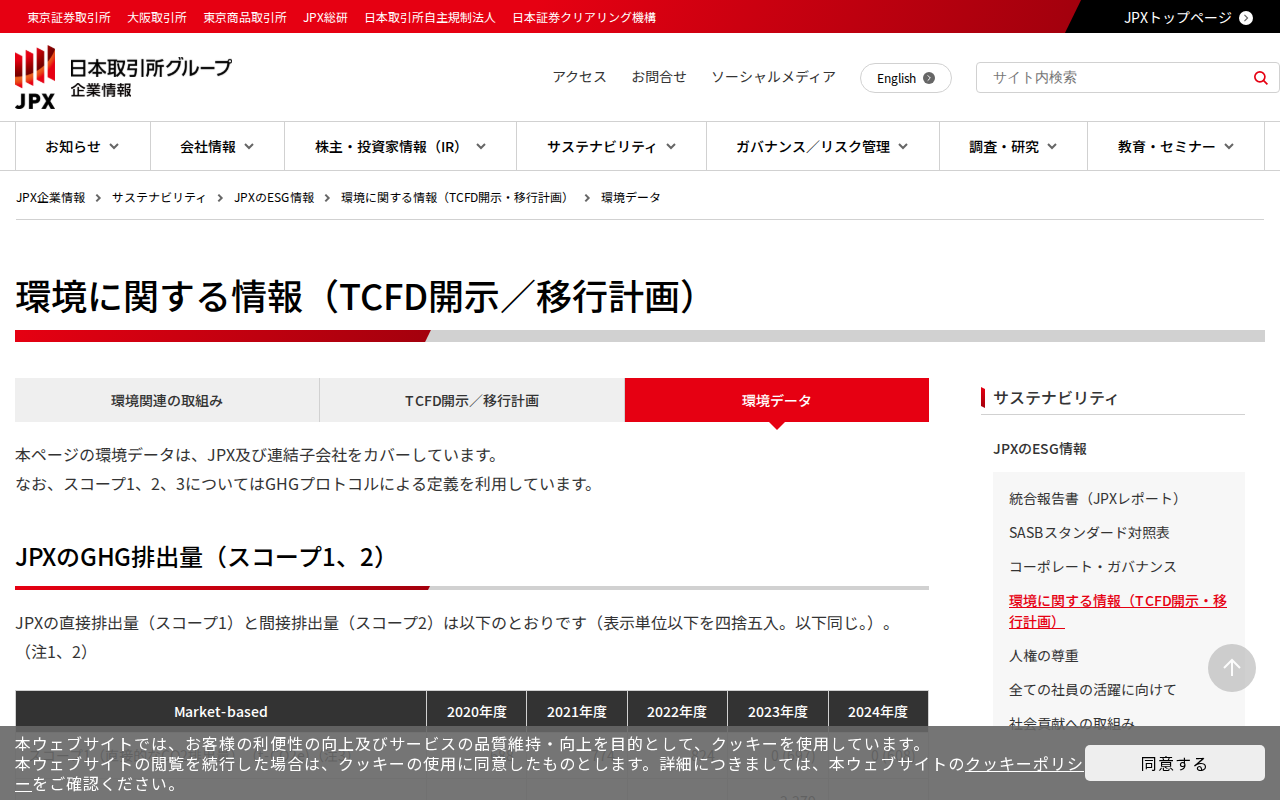
Task: Open 大阪取引所 in the top bar
Action: click(x=157, y=17)
